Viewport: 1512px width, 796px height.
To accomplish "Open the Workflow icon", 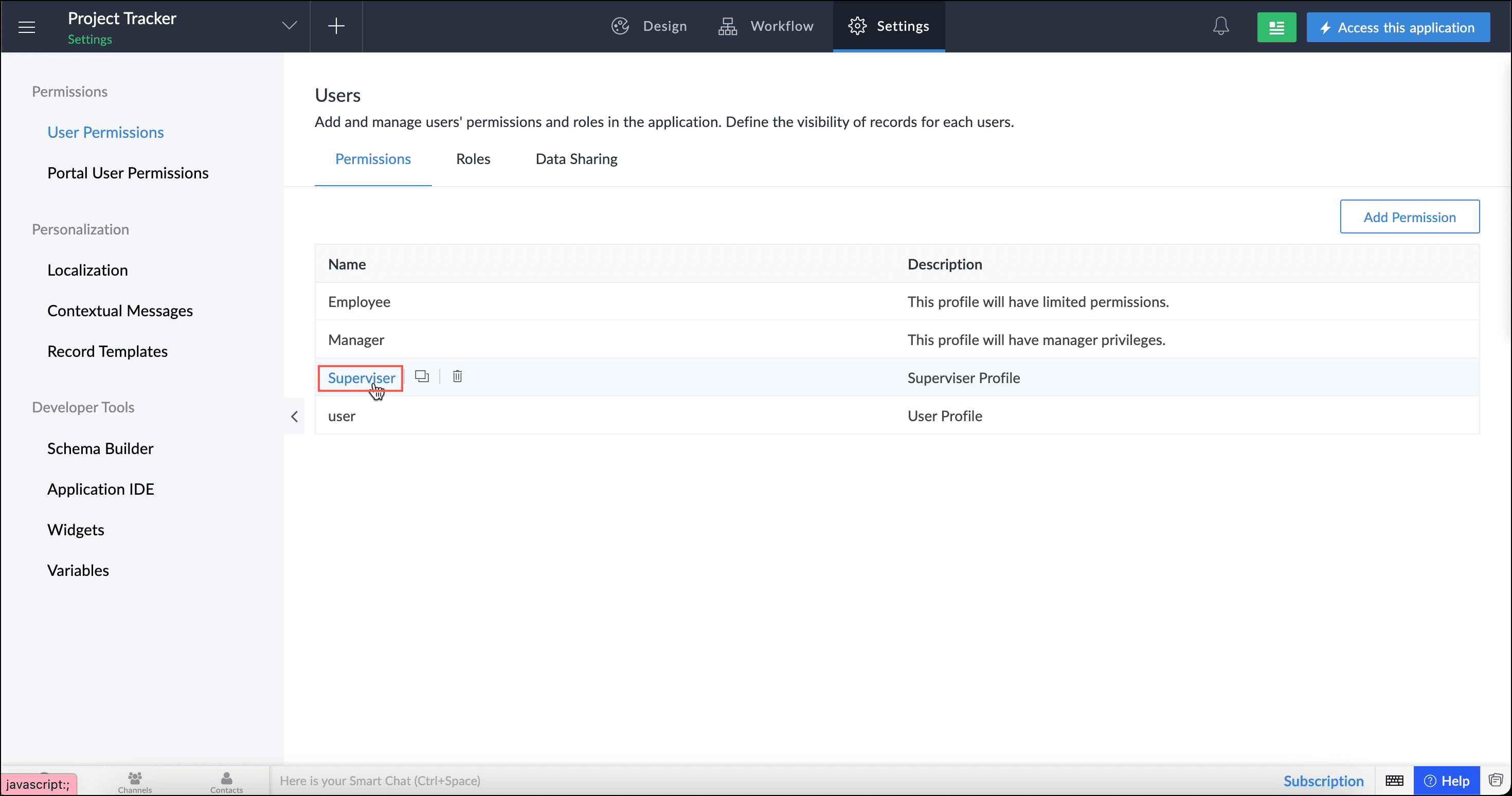I will click(x=727, y=26).
